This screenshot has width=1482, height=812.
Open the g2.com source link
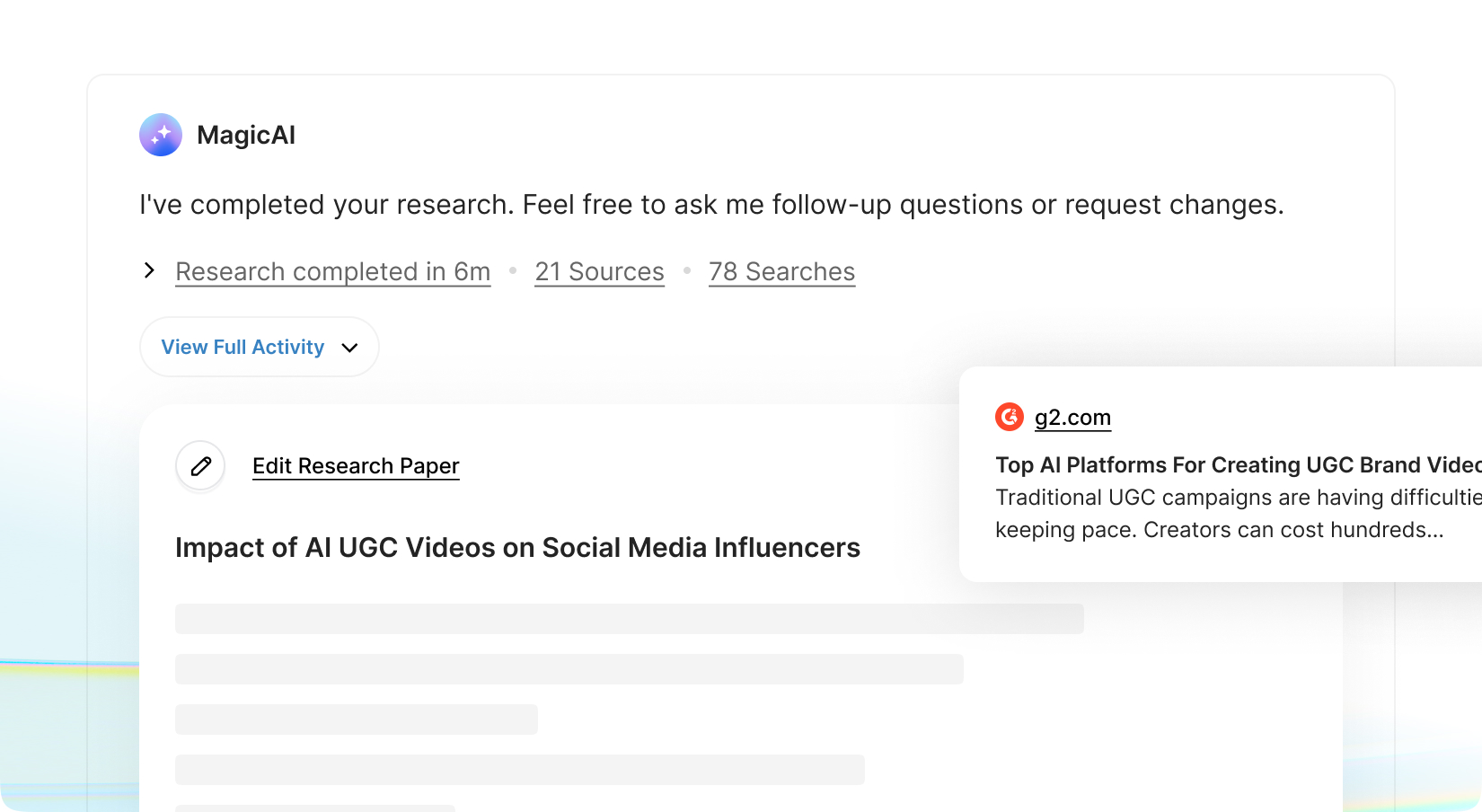point(1072,418)
